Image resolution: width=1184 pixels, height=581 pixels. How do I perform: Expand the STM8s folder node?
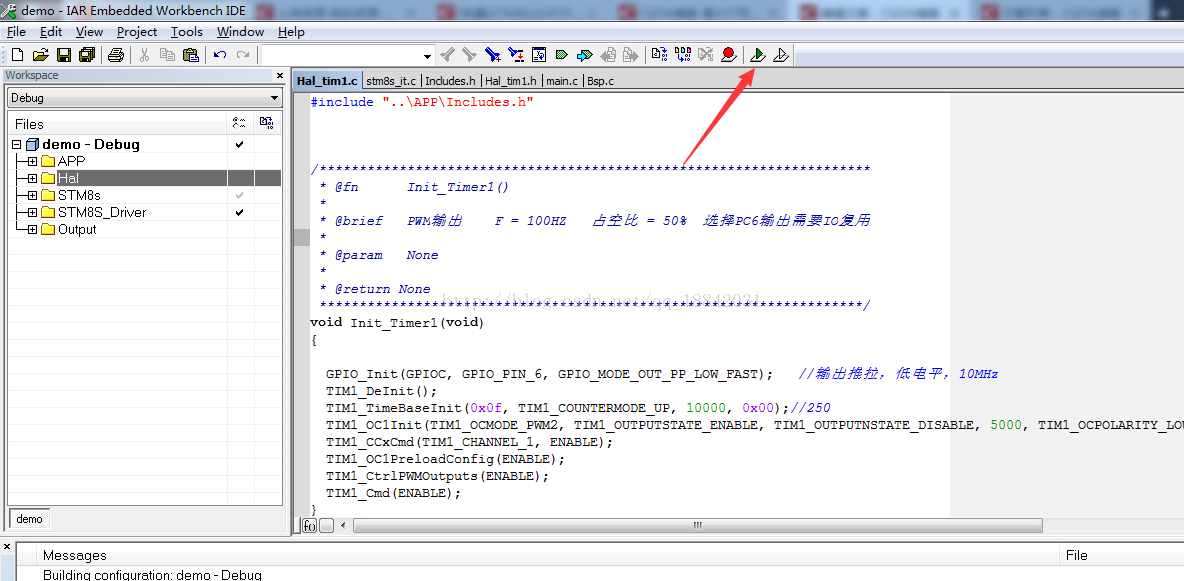(x=32, y=196)
